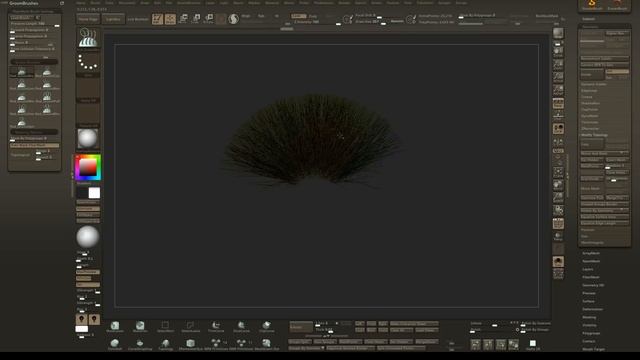
Task: Open the Preferences menu in menu bar
Action: tap(324, 3)
